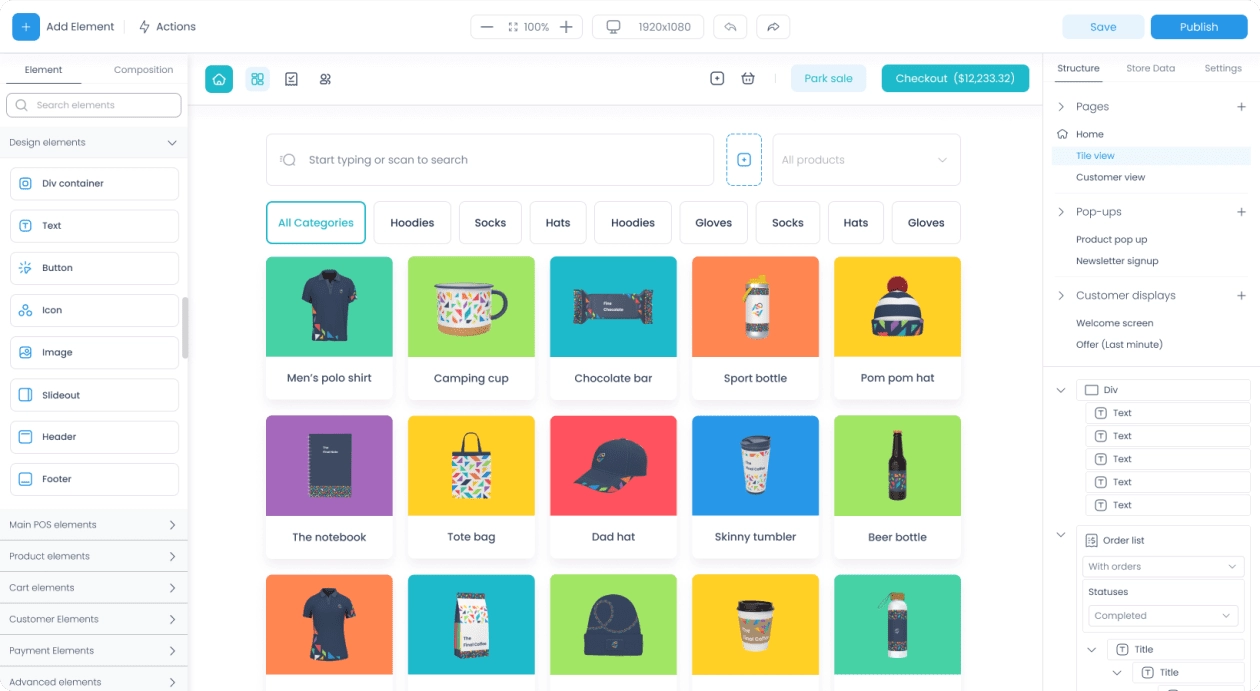Open the Store Data tab
1260x691 pixels.
tap(1150, 68)
